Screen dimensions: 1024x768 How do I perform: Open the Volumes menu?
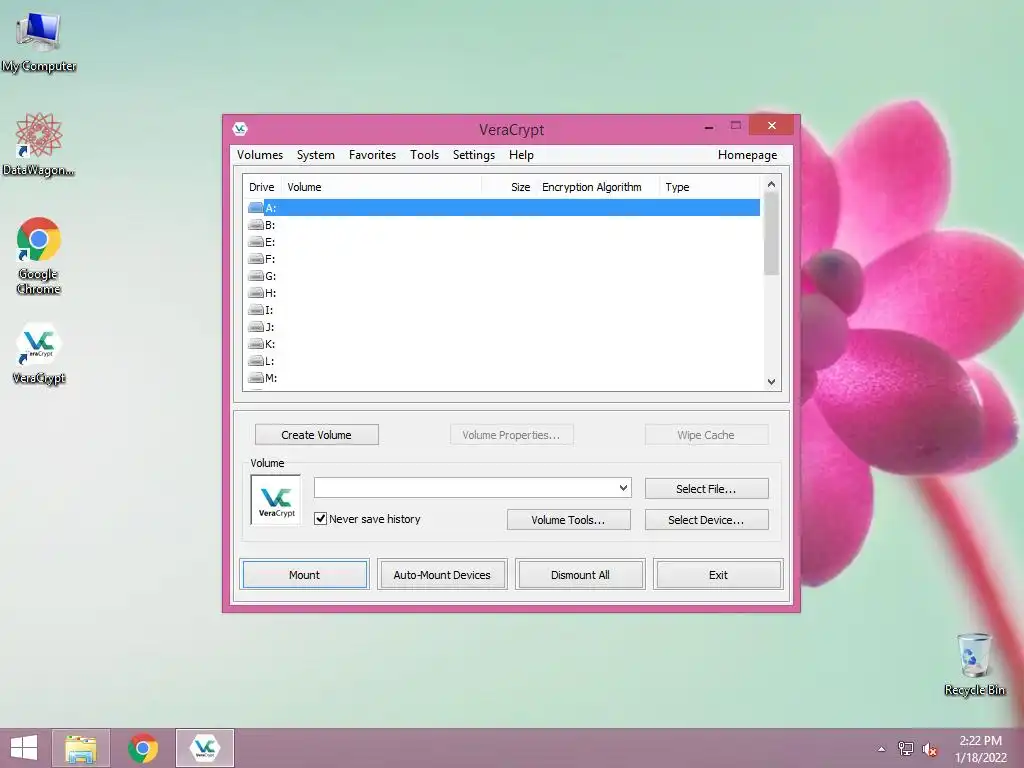coord(260,155)
